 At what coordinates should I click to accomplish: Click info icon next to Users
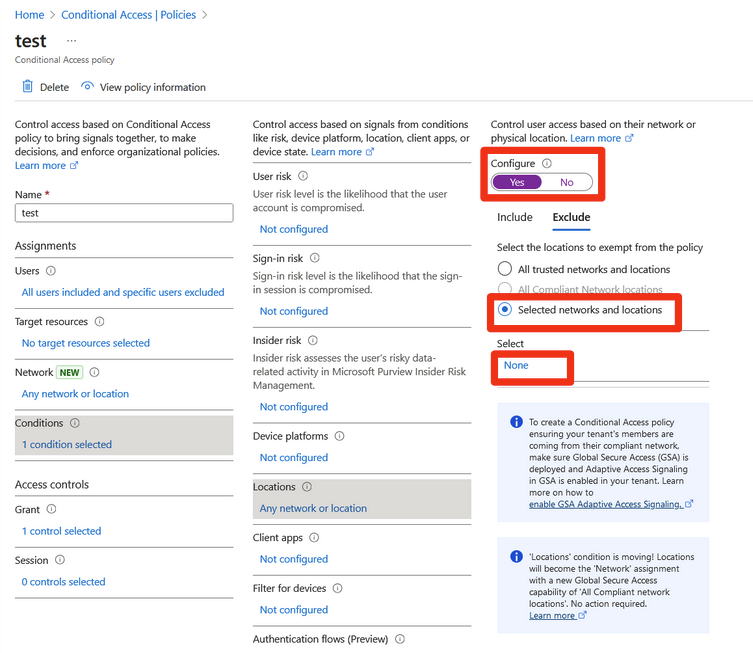click(x=51, y=271)
